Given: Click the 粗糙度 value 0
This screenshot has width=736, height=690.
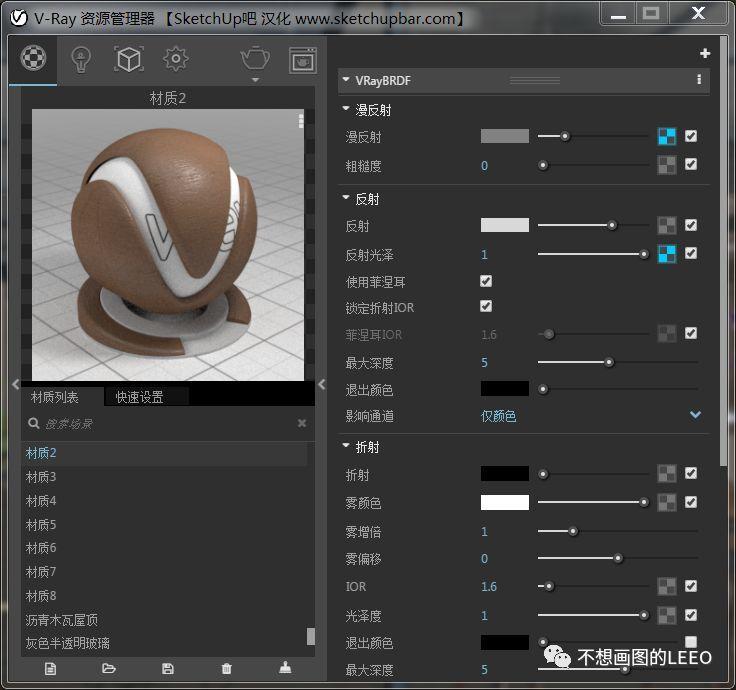Looking at the screenshot, I should (484, 166).
